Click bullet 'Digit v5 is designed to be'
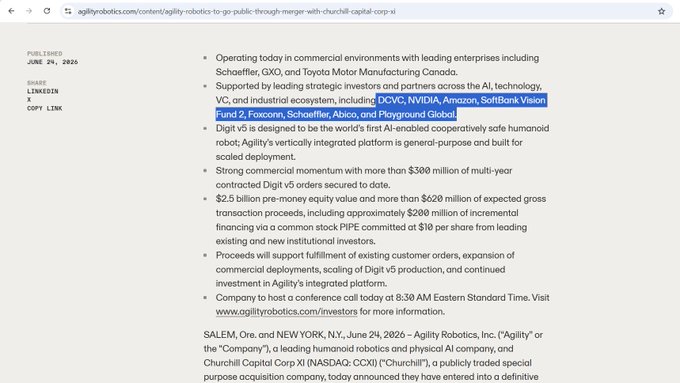 pyautogui.click(x=382, y=142)
